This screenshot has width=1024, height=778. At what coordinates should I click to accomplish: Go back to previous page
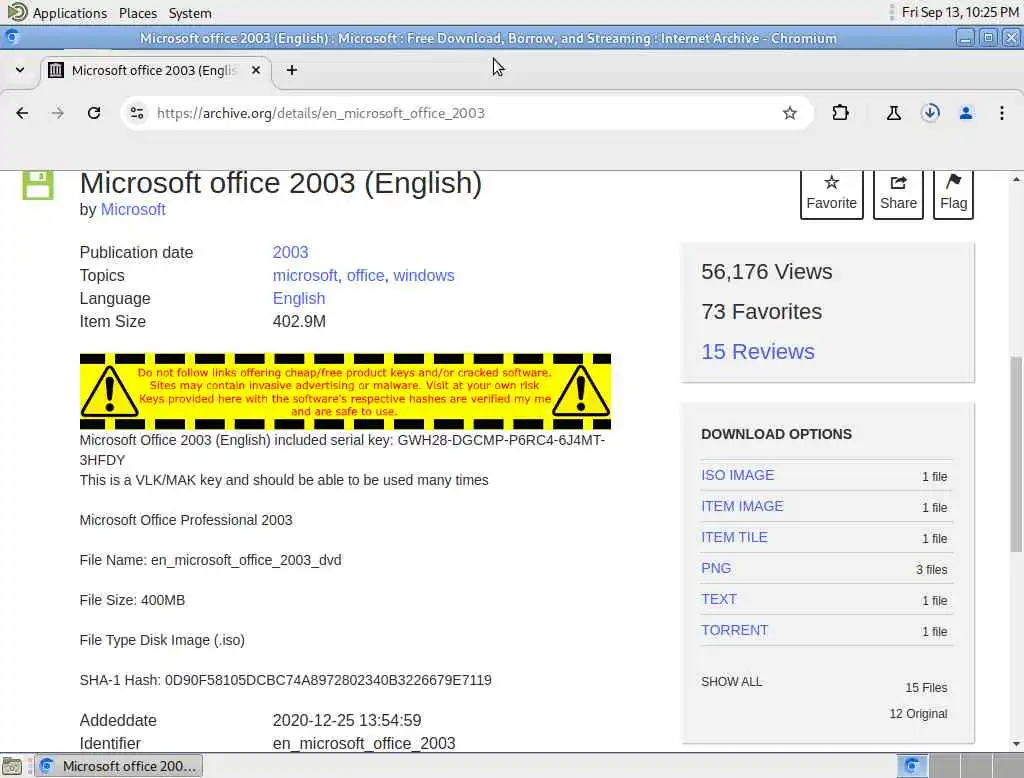[x=22, y=113]
